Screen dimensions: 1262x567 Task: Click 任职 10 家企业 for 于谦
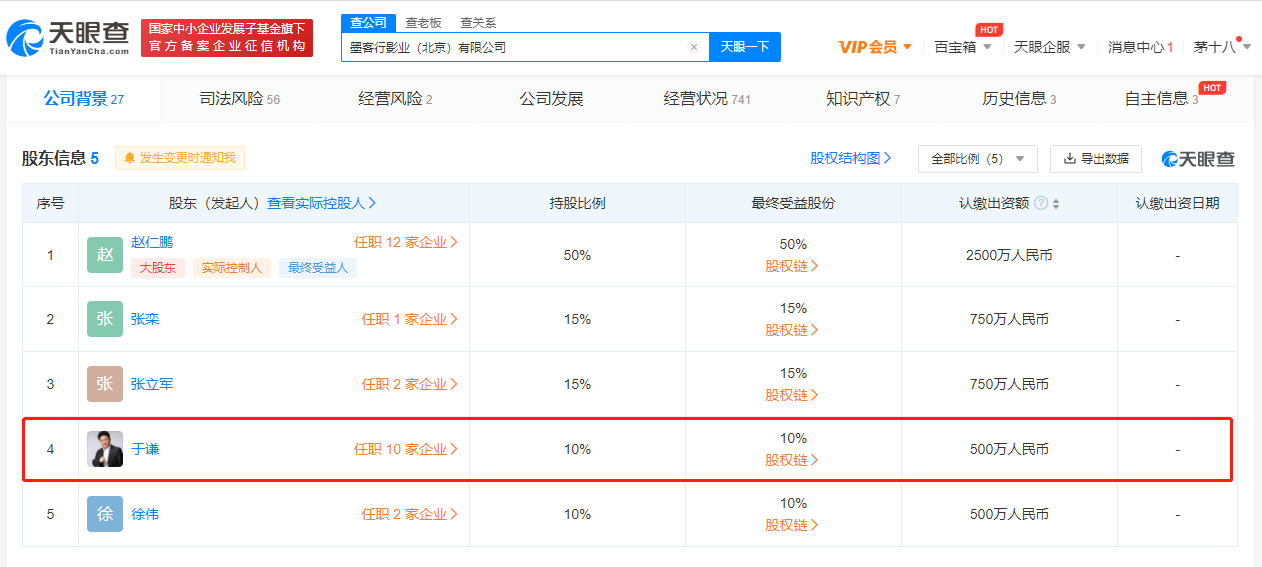pyautogui.click(x=406, y=449)
